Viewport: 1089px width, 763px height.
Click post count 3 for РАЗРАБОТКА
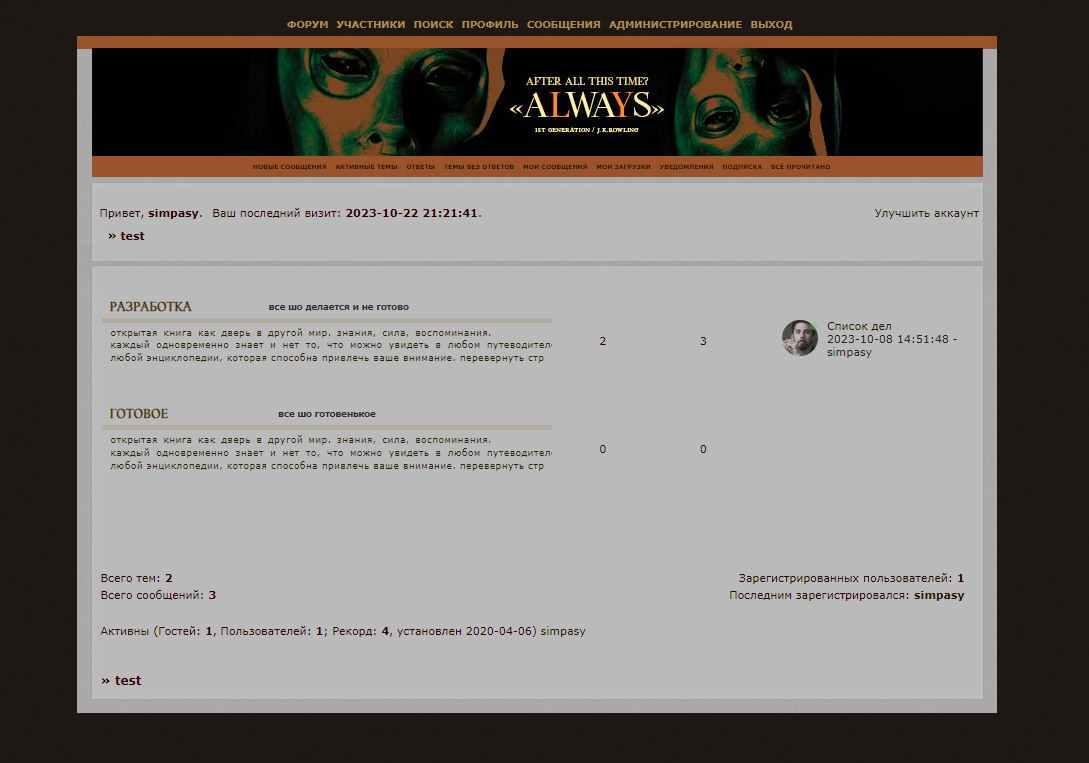[x=703, y=342]
